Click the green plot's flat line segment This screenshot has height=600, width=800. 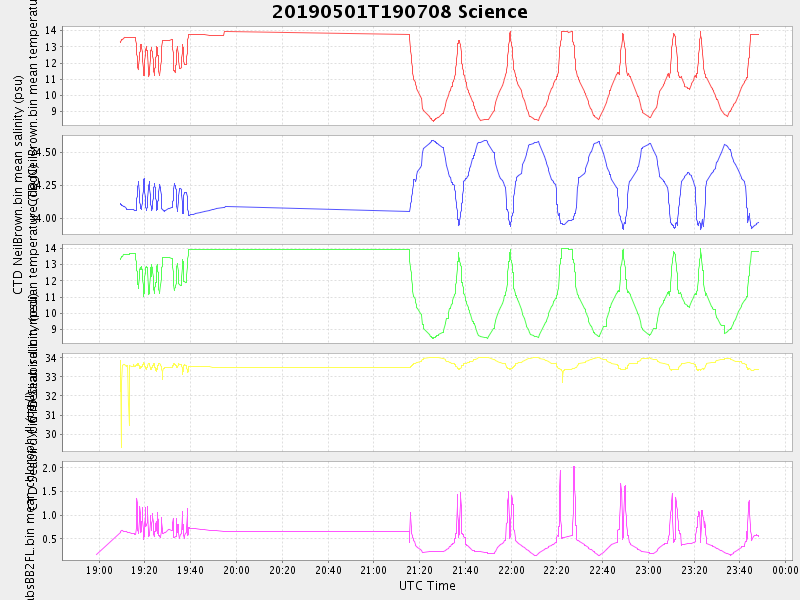click(x=300, y=249)
